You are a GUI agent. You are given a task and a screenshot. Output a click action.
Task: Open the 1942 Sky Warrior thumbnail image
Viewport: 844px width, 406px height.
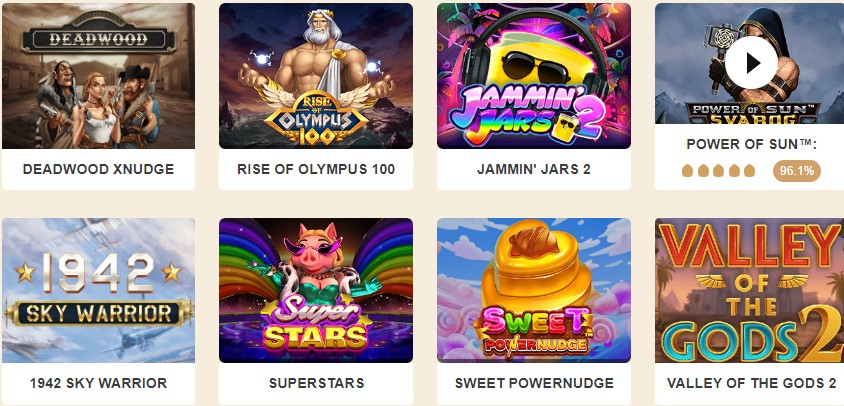click(99, 290)
